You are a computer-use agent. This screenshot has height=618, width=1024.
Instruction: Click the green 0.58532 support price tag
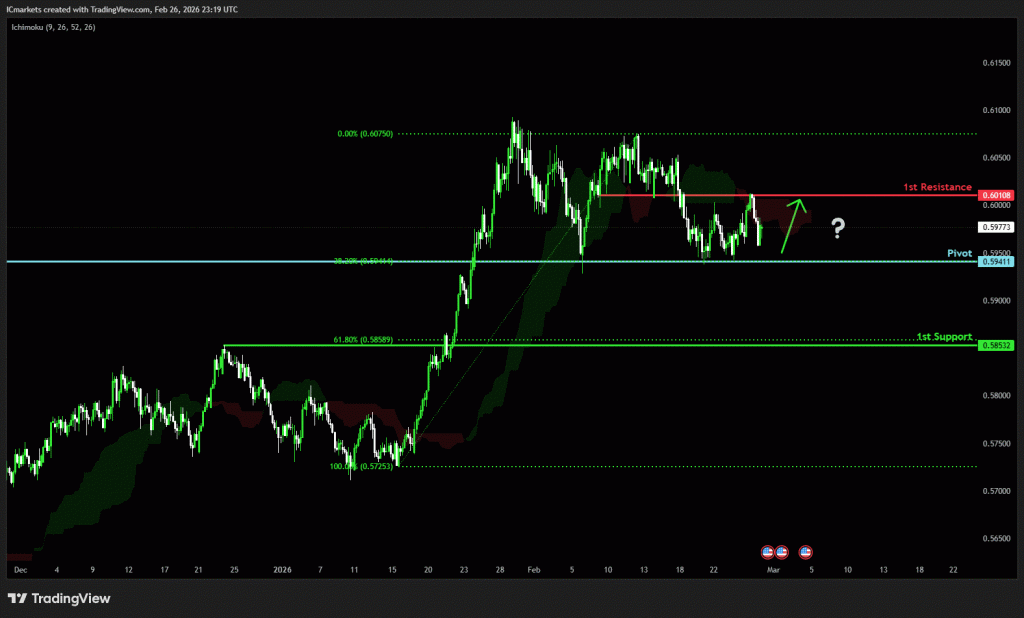[997, 345]
